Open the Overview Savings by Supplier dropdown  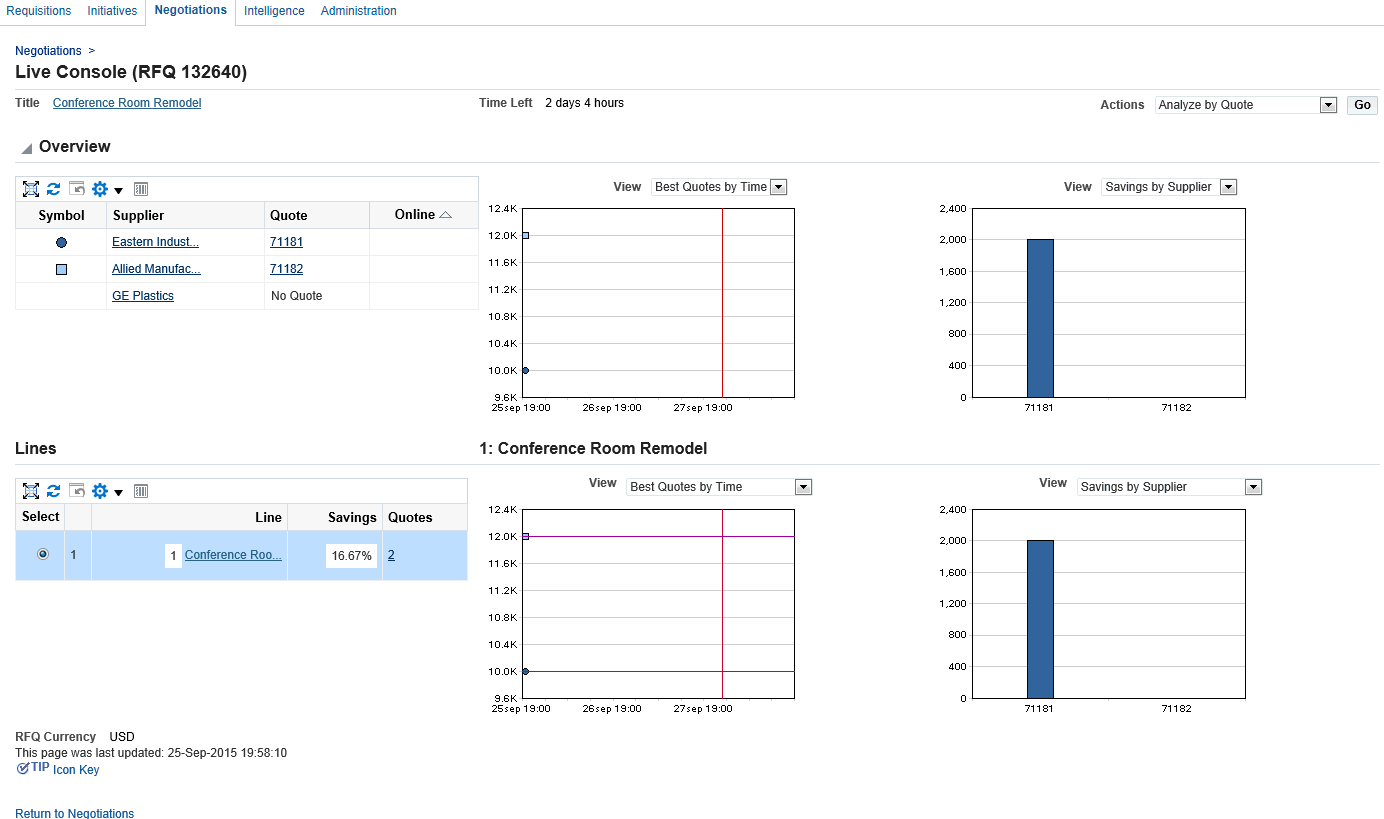pos(1169,187)
